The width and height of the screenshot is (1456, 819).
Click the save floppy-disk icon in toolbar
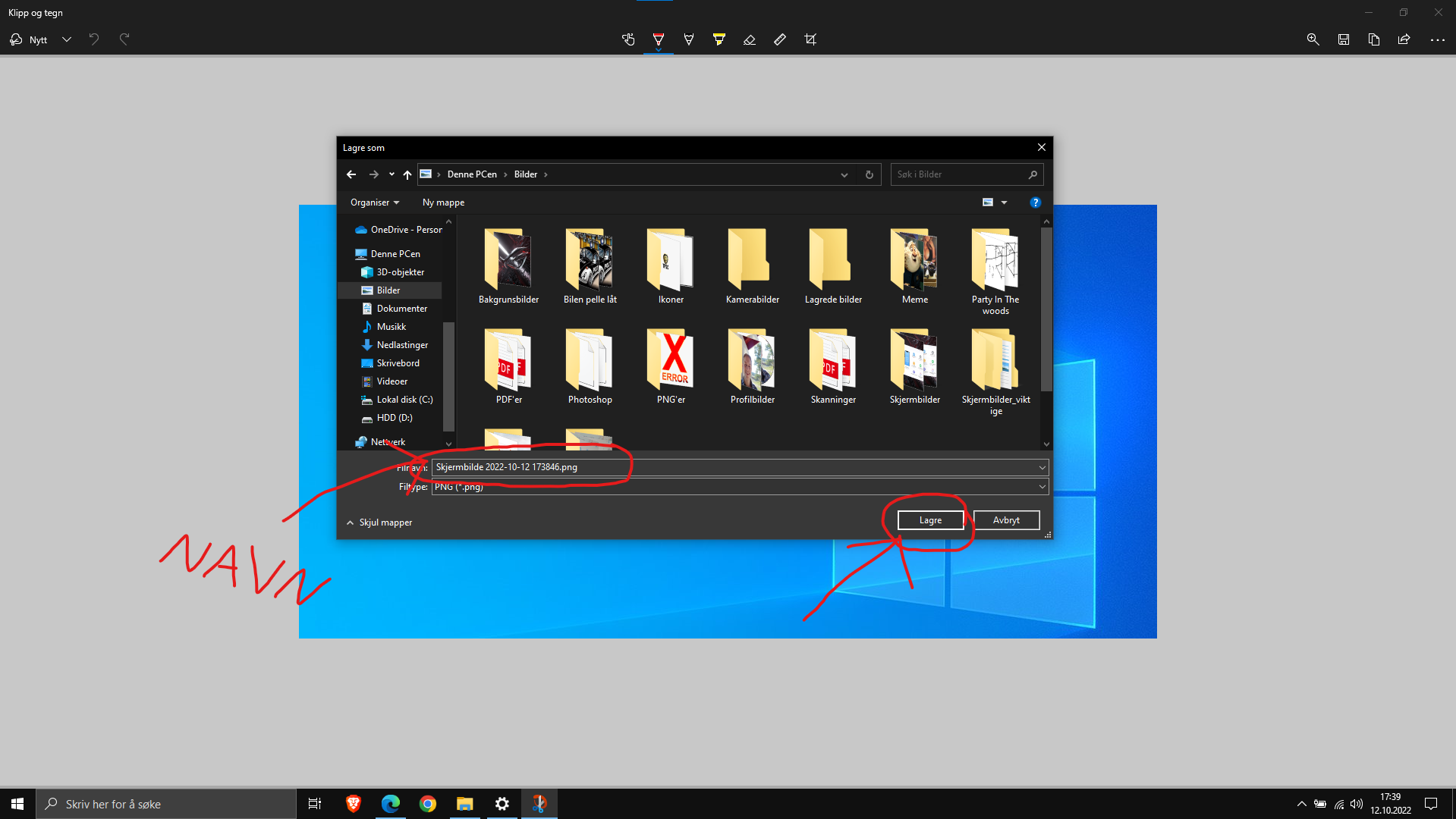pos(1344,39)
